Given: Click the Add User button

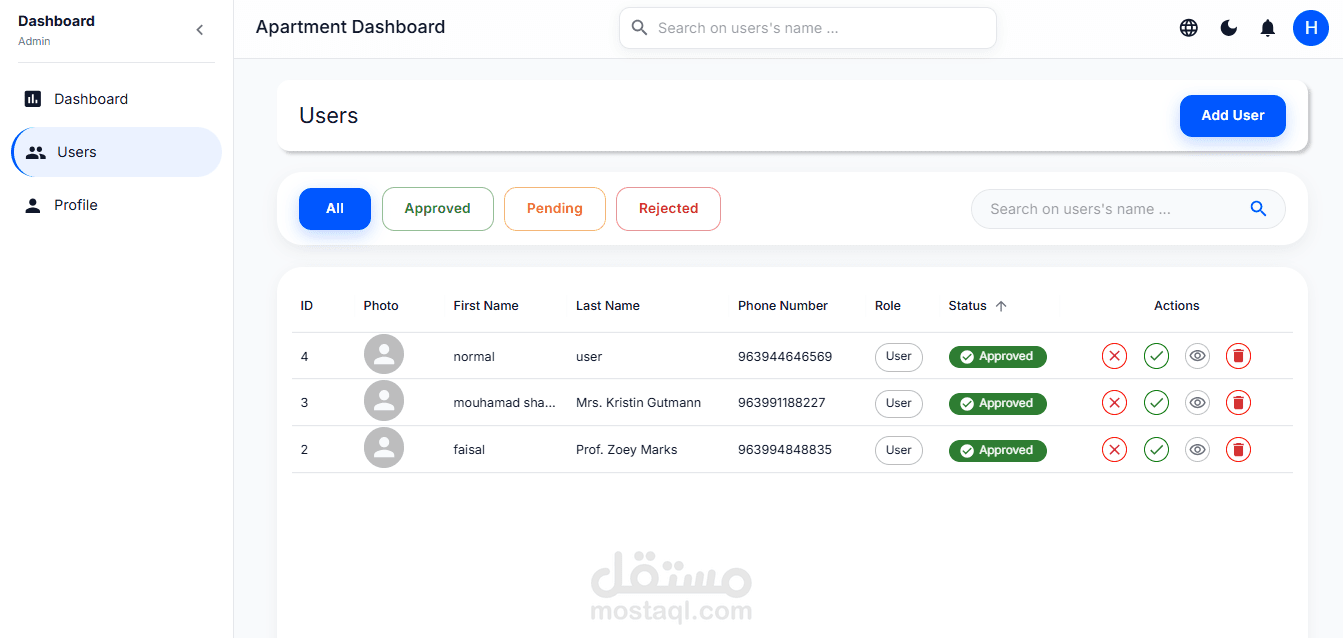Looking at the screenshot, I should pyautogui.click(x=1233, y=116).
